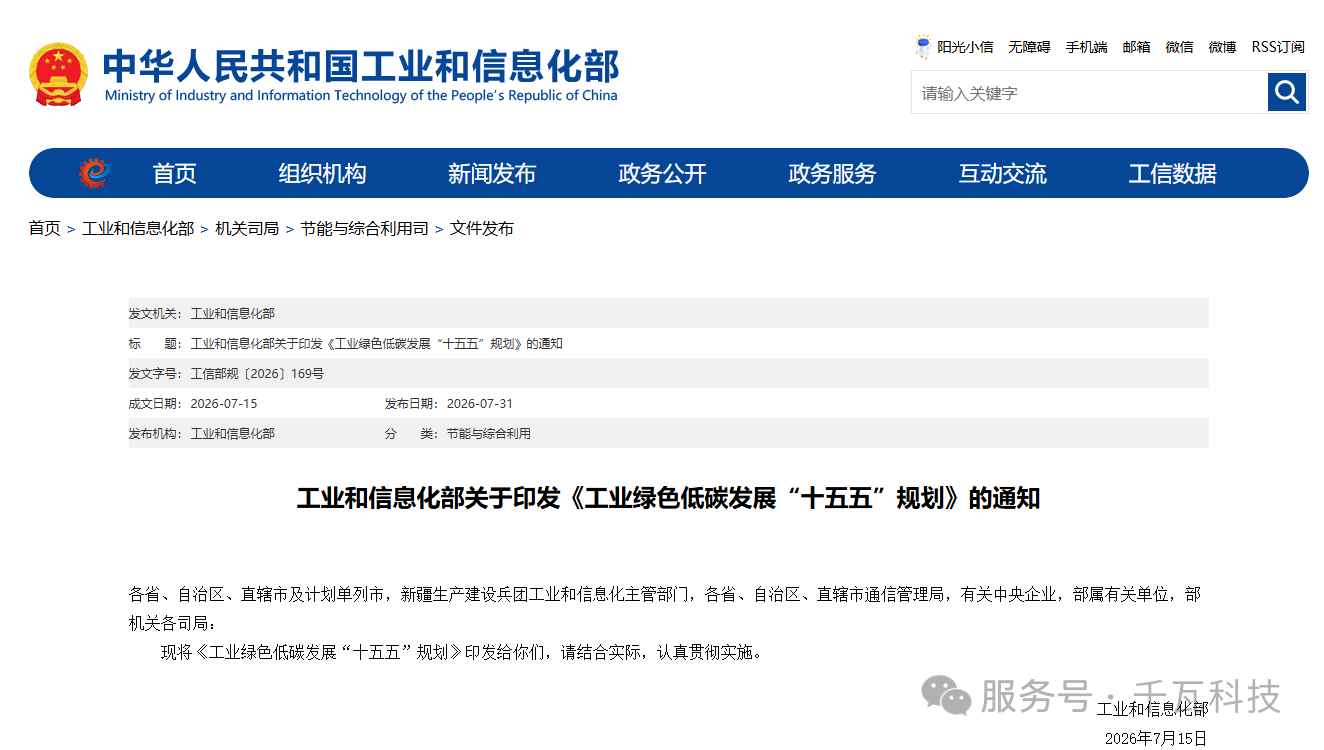1324x750 pixels.
Task: Open the 邮箱 mailbox link
Action: tap(1136, 47)
